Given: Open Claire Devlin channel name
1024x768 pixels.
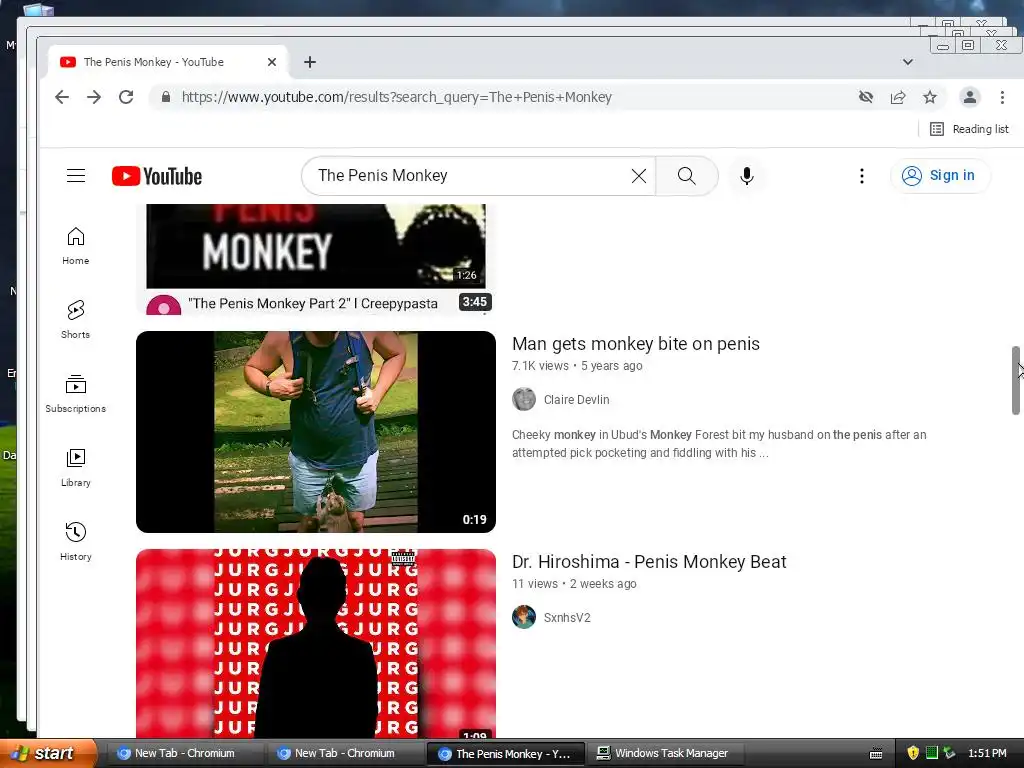Looking at the screenshot, I should (x=577, y=400).
